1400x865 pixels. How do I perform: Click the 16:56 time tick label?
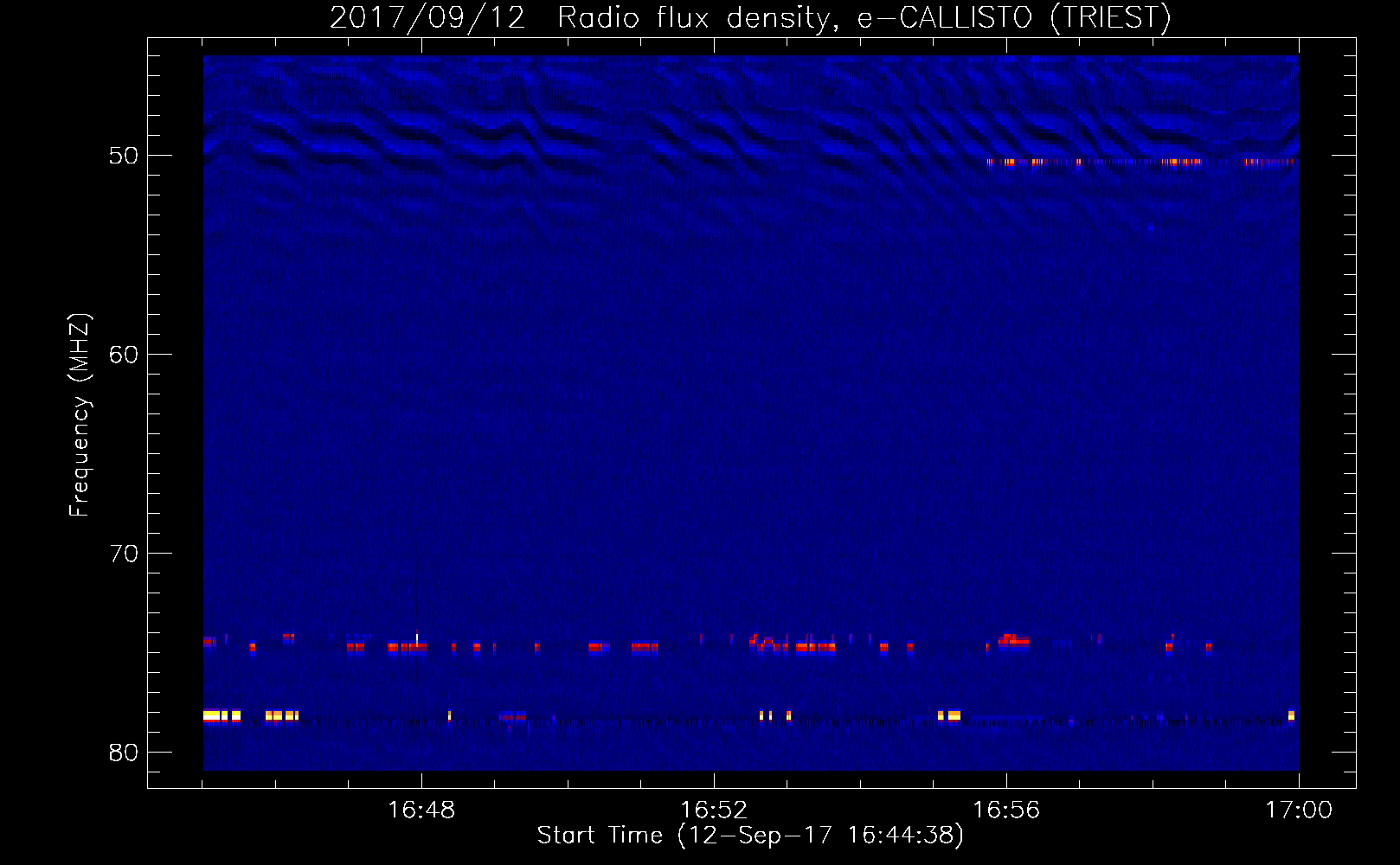point(1006,811)
